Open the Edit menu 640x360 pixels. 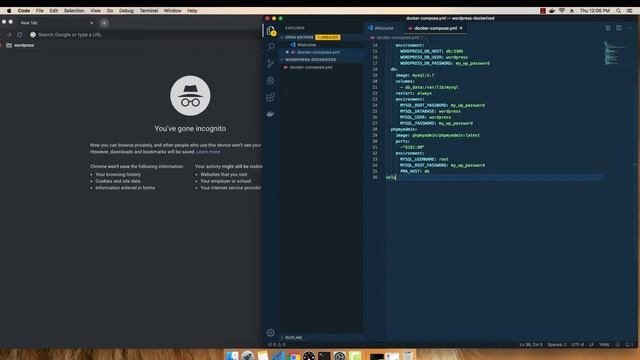coord(53,11)
